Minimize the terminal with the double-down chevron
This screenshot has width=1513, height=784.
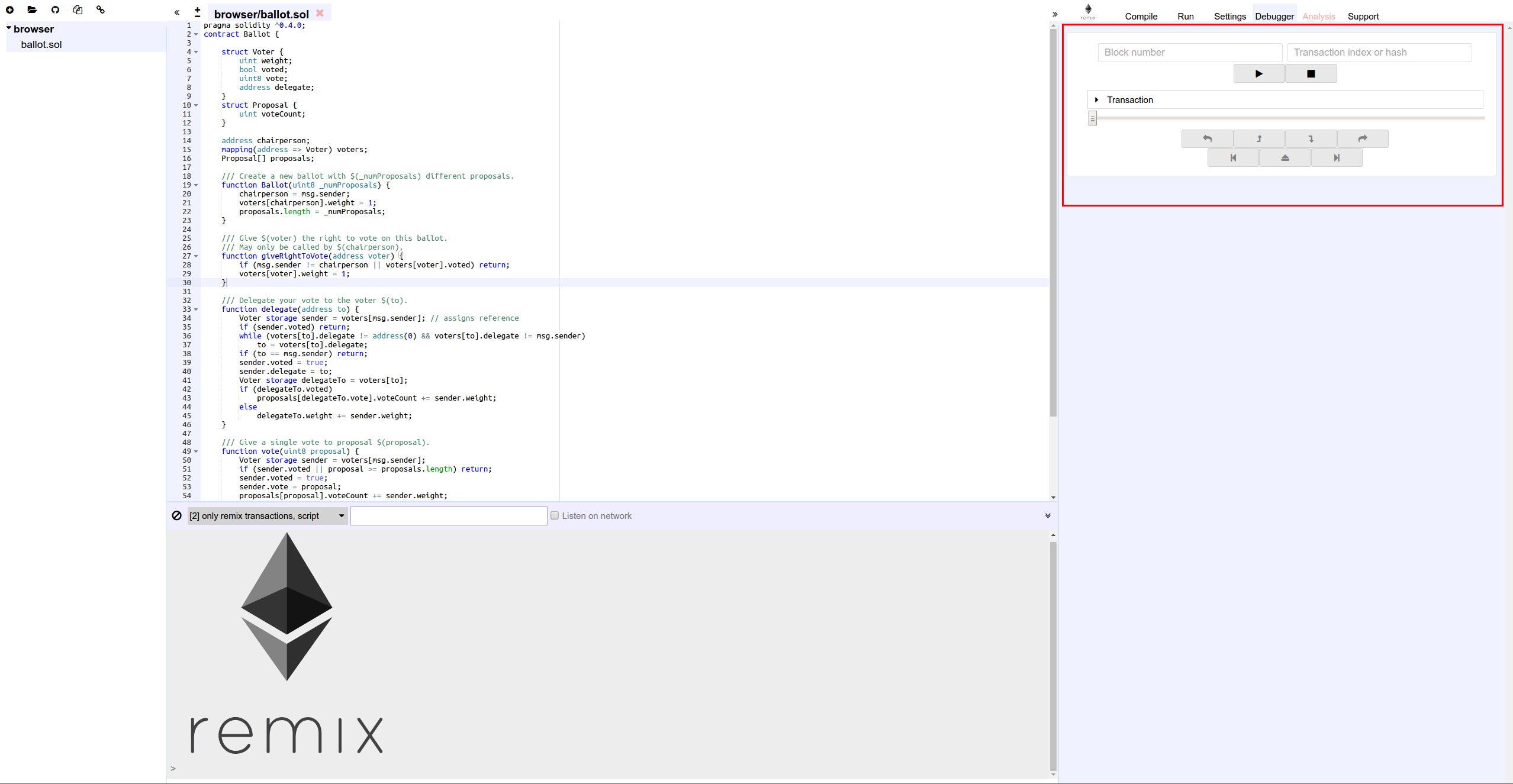pos(1048,515)
